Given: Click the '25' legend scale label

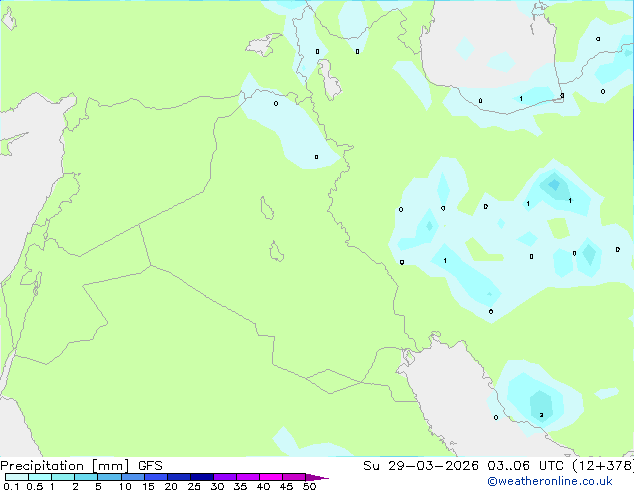Looking at the screenshot, I should click(x=194, y=486).
